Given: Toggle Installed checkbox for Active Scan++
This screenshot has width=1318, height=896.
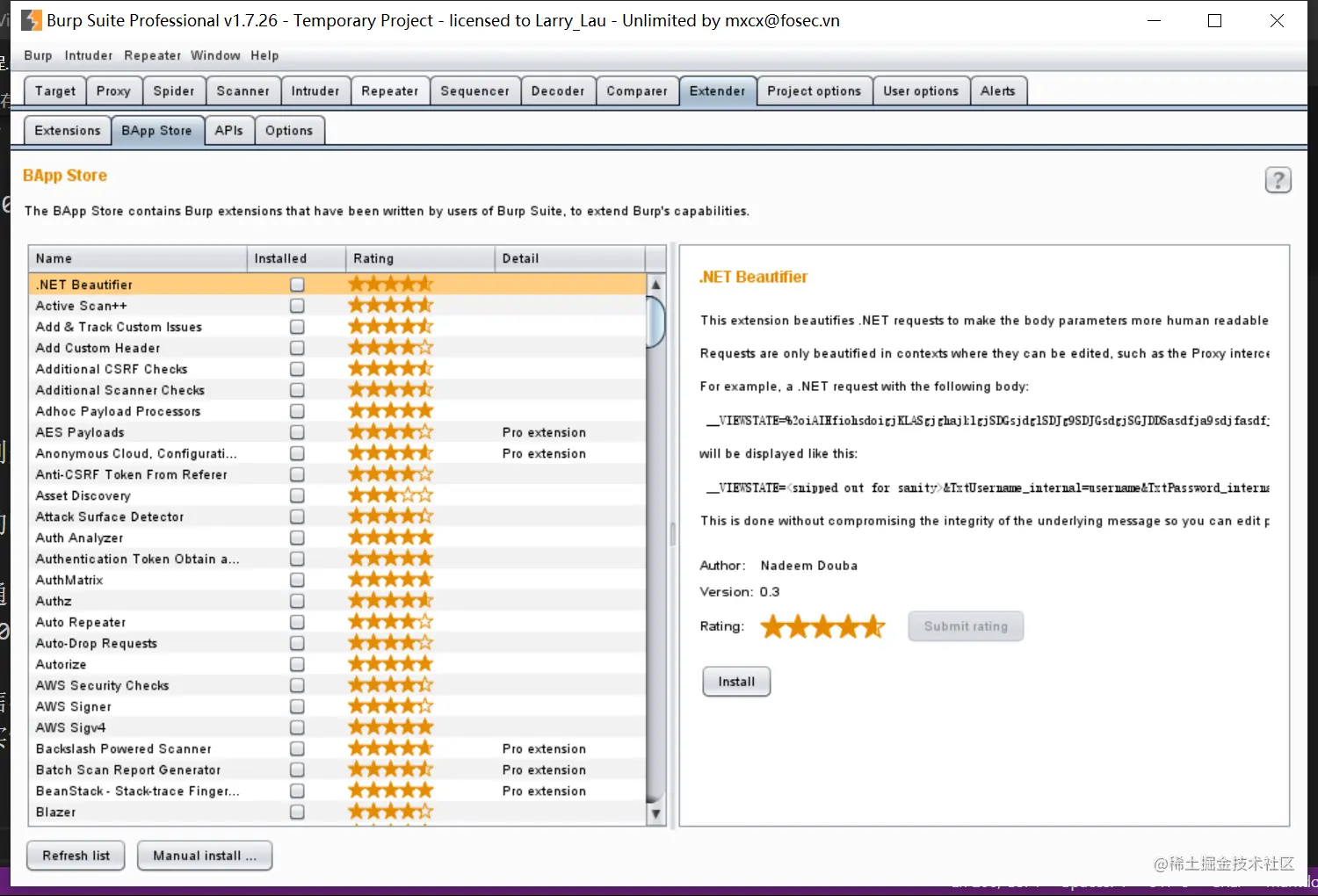Looking at the screenshot, I should [x=297, y=306].
